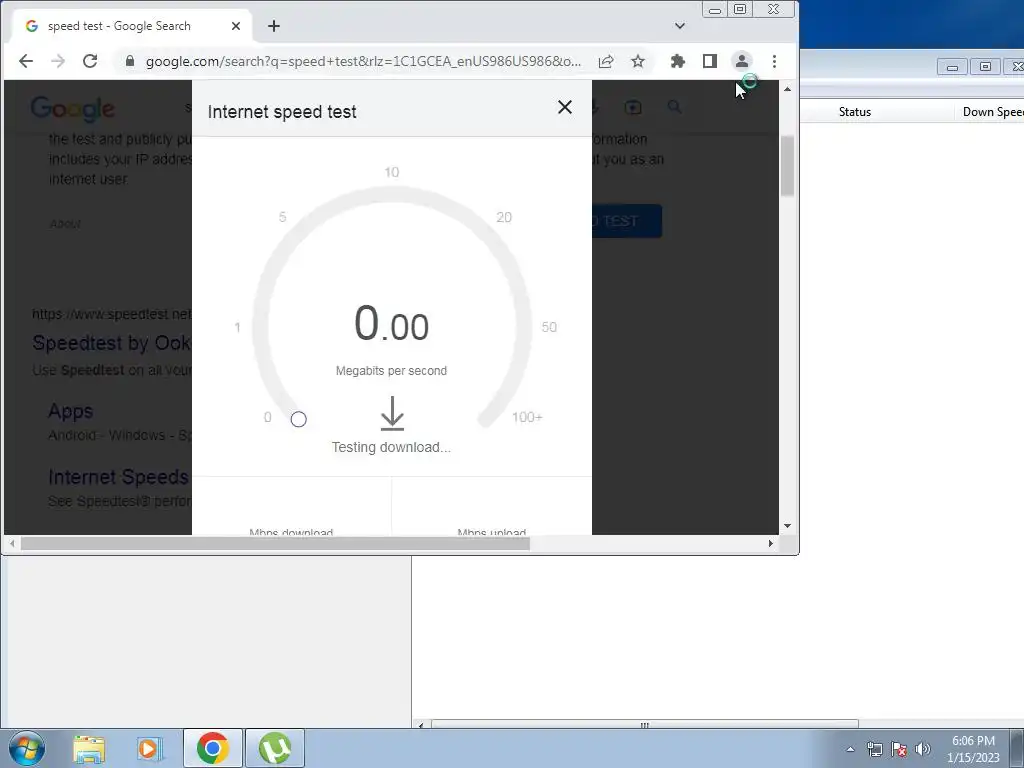Click the gauge needle indicator circle
The height and width of the screenshot is (768, 1024).
click(298, 419)
